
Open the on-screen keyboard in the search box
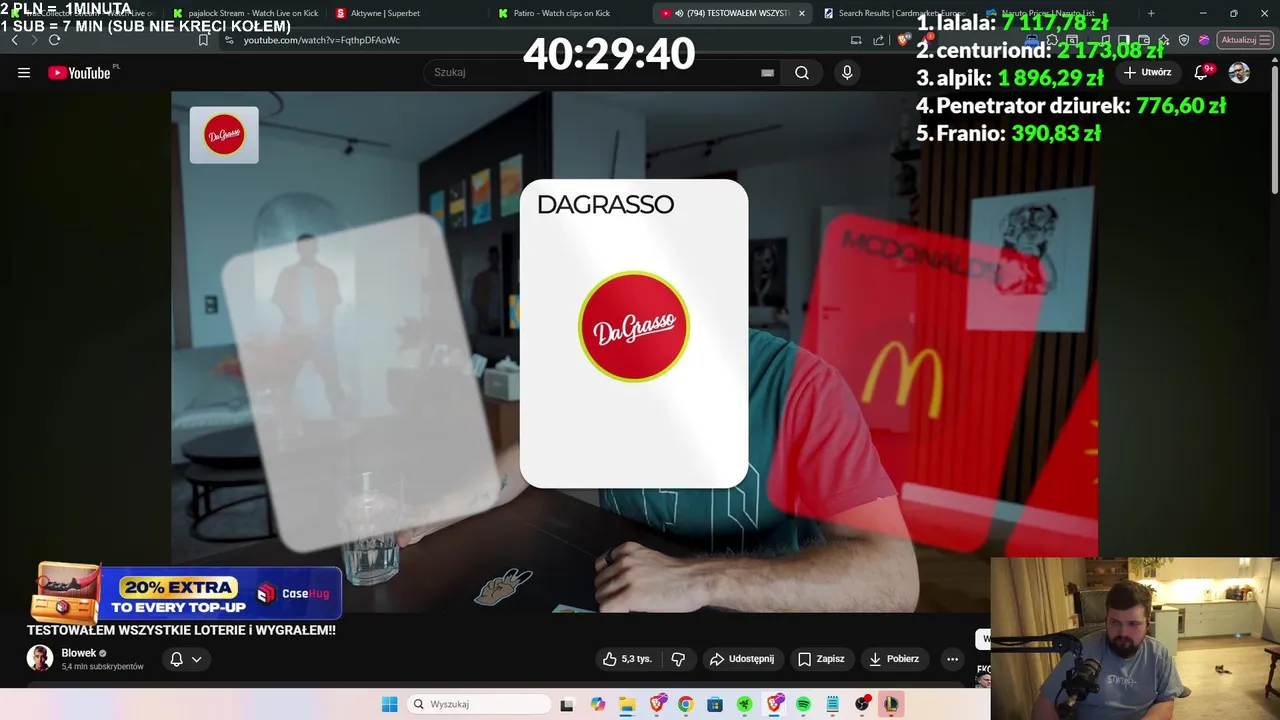tap(767, 72)
